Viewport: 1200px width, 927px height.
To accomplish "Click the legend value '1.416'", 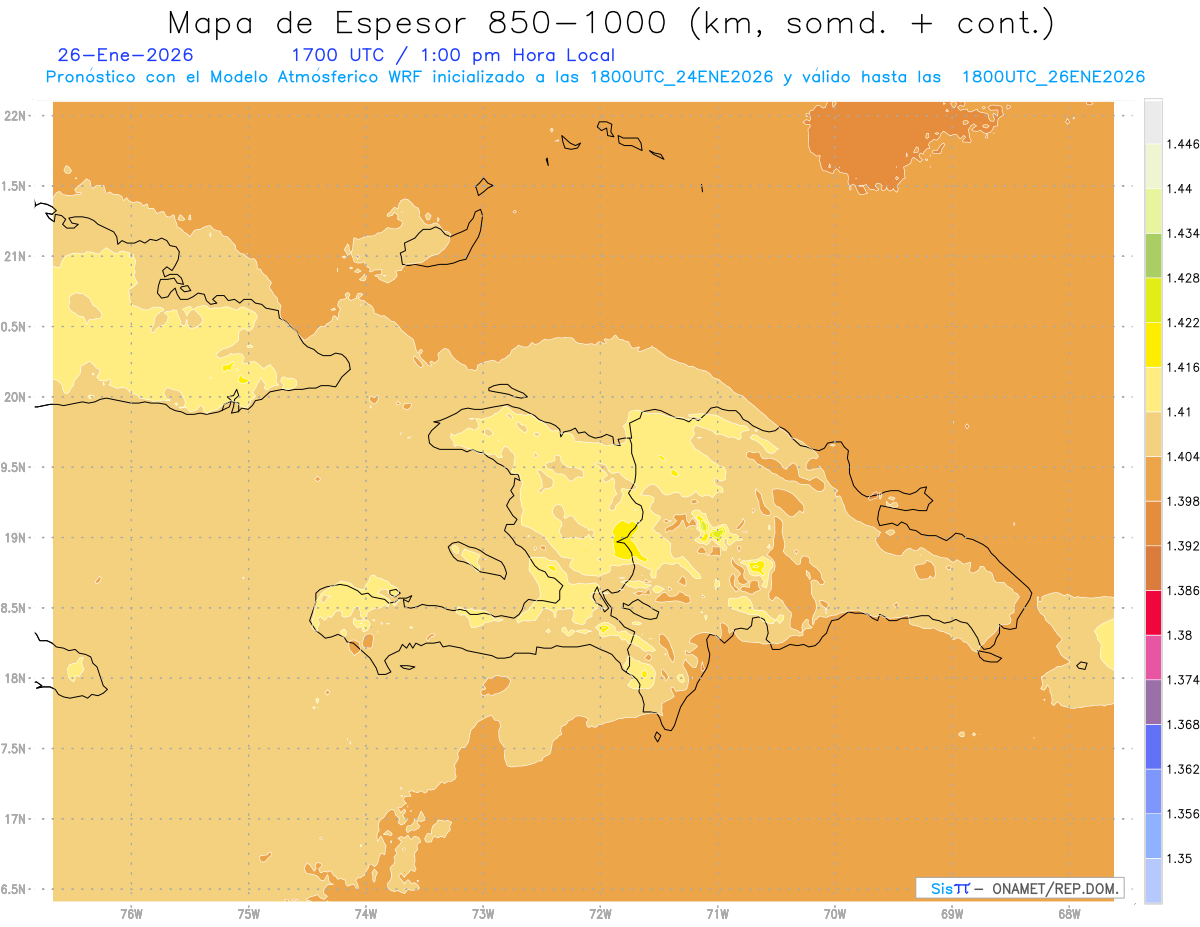I will 1181,367.
